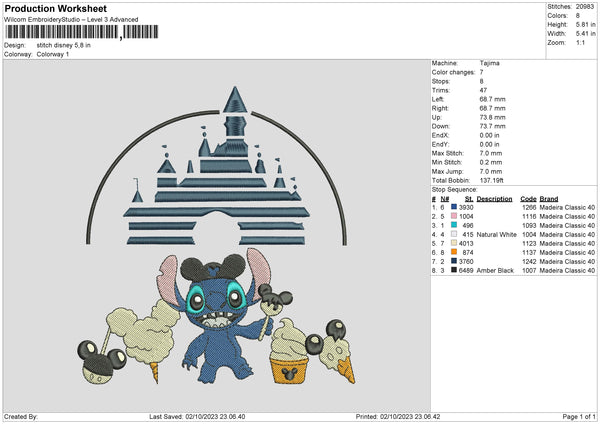This screenshot has width=600, height=424.
Task: Select stitch count '4013' in stop 5
Action: pyautogui.click(x=466, y=243)
